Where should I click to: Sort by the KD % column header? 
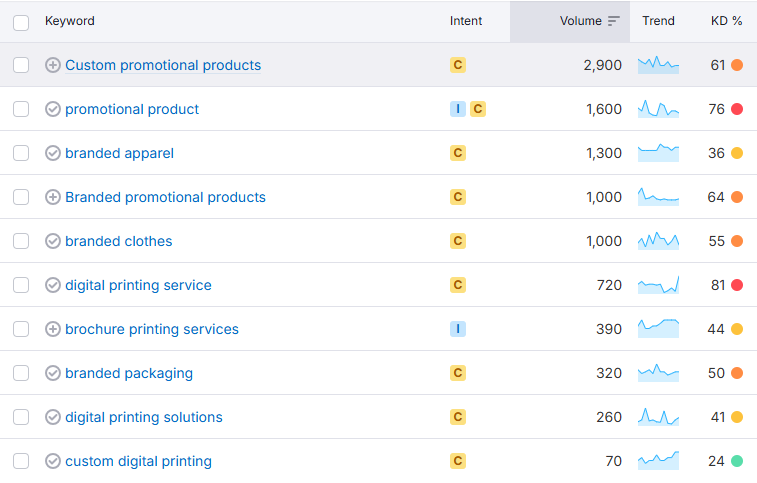726,21
